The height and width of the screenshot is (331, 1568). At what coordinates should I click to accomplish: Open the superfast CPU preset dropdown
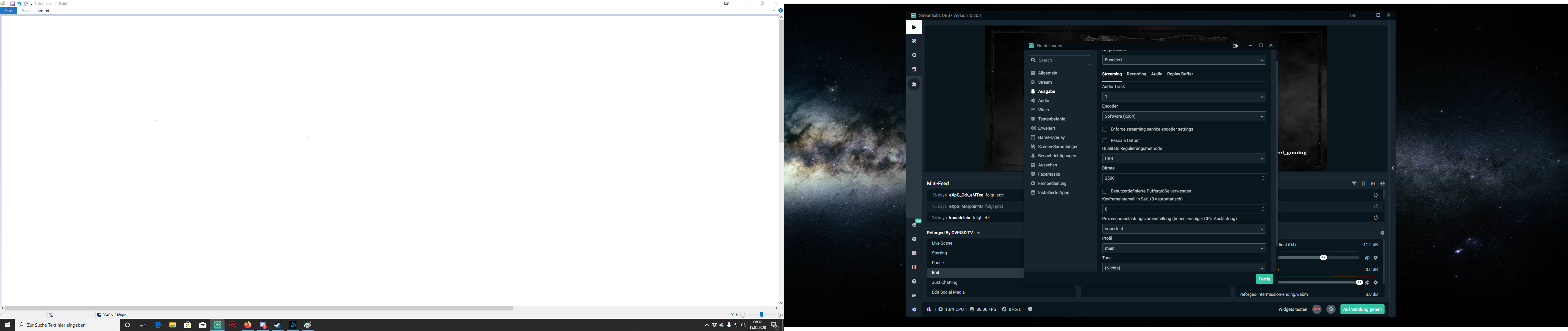point(1183,229)
